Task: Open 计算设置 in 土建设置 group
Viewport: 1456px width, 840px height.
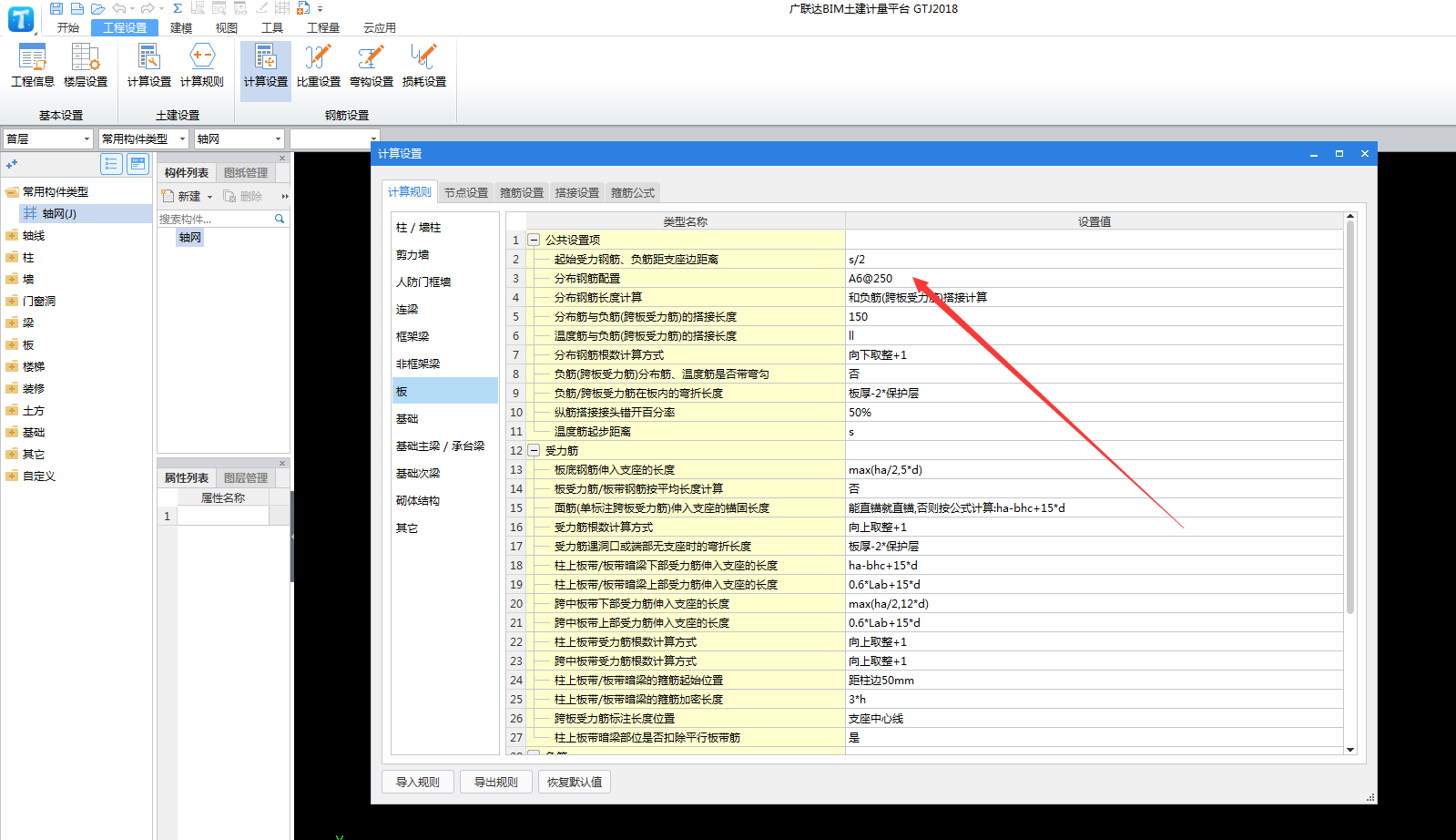Action: [149, 66]
